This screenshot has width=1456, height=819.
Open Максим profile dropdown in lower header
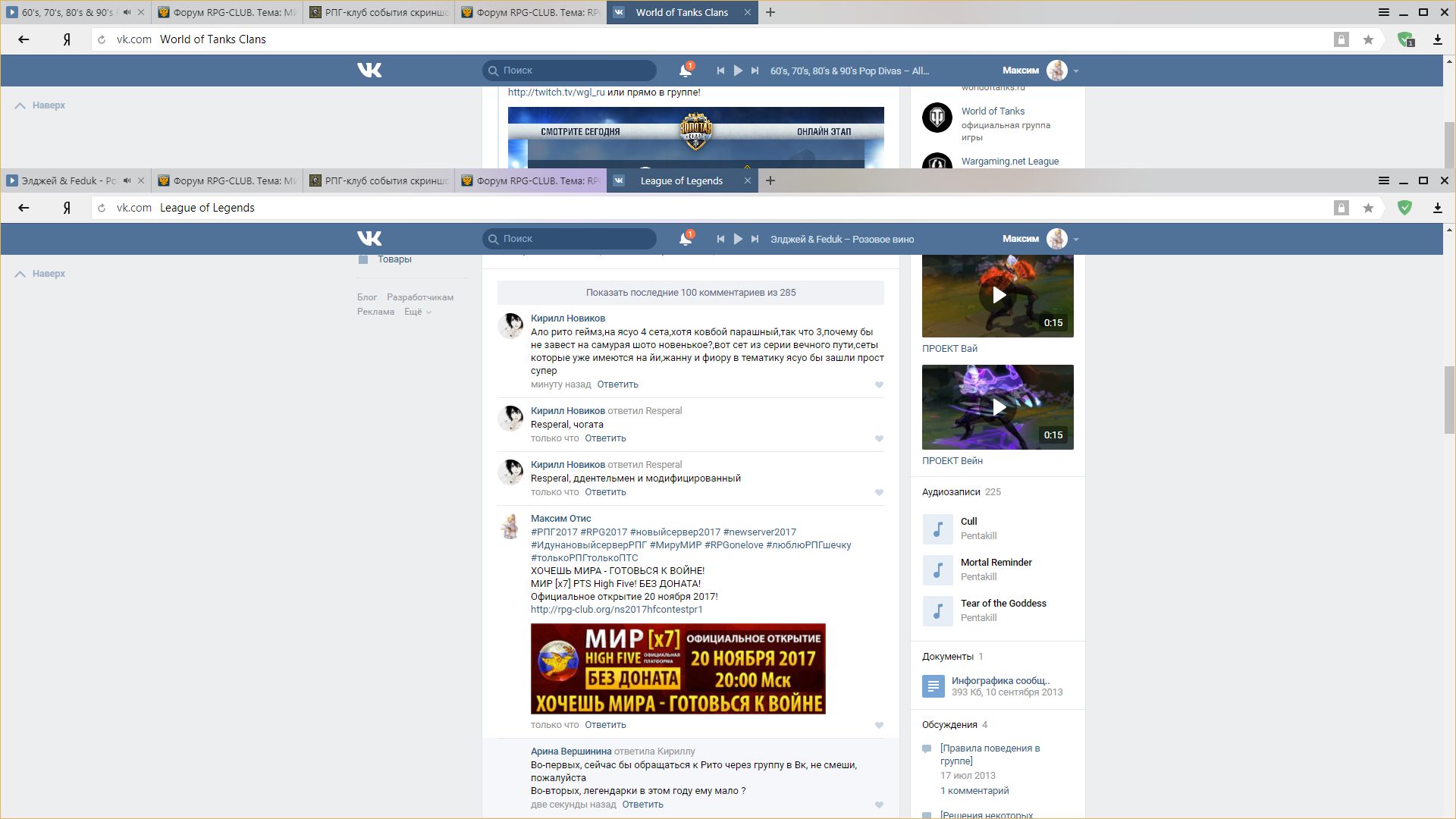click(1075, 239)
